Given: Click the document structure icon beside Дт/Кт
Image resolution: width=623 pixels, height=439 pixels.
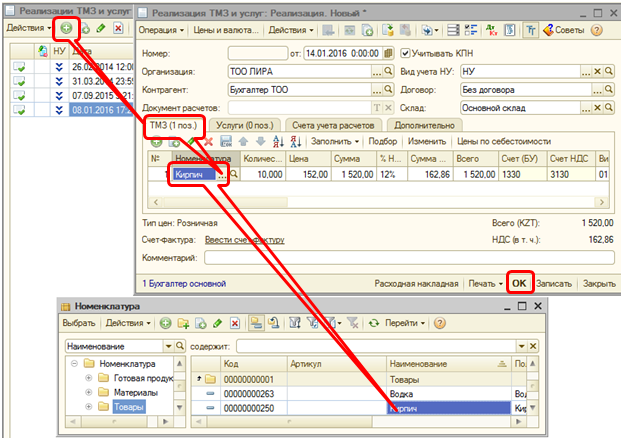Looking at the screenshot, I should click(510, 30).
